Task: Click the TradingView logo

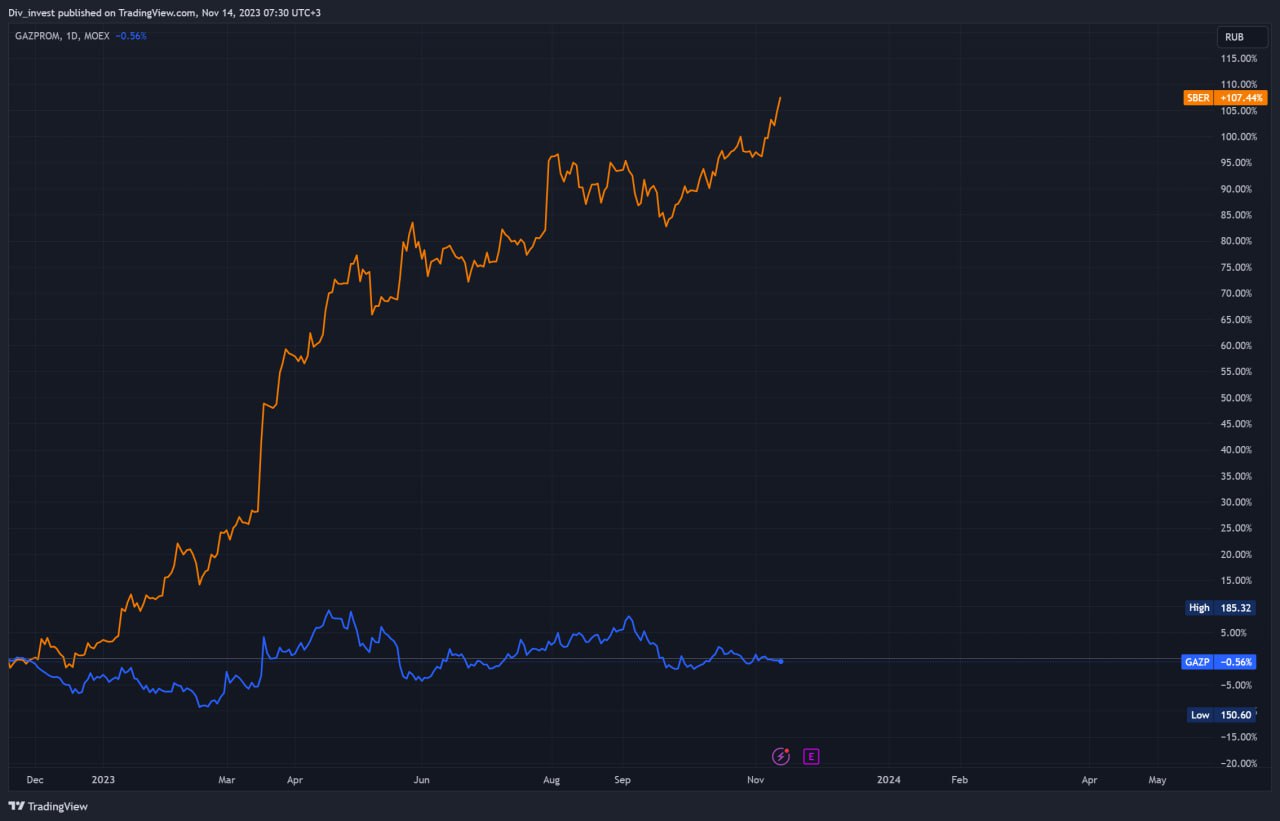Action: click(48, 806)
